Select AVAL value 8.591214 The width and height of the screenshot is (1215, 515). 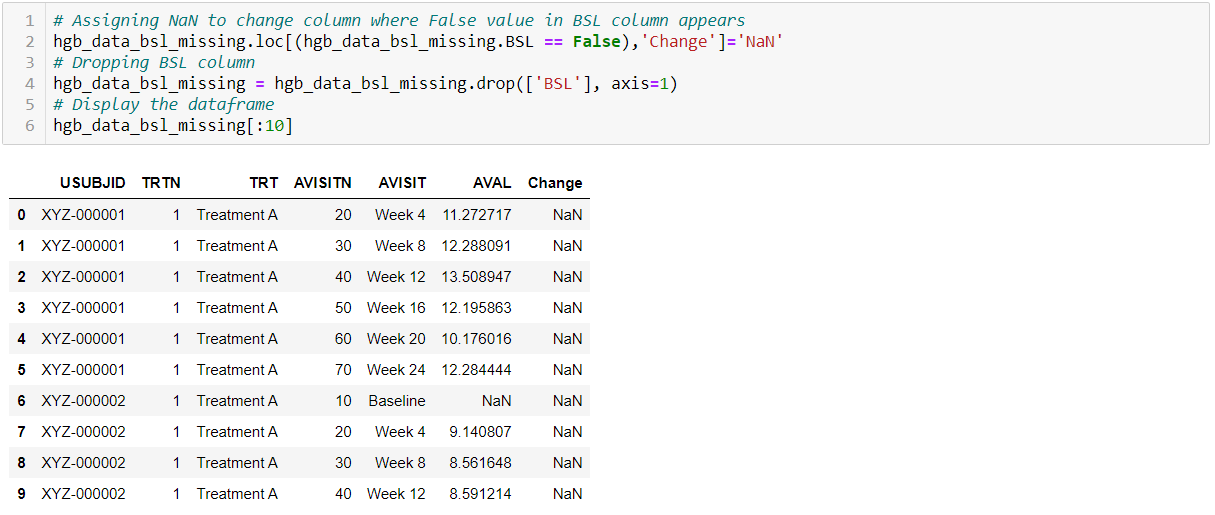point(480,494)
